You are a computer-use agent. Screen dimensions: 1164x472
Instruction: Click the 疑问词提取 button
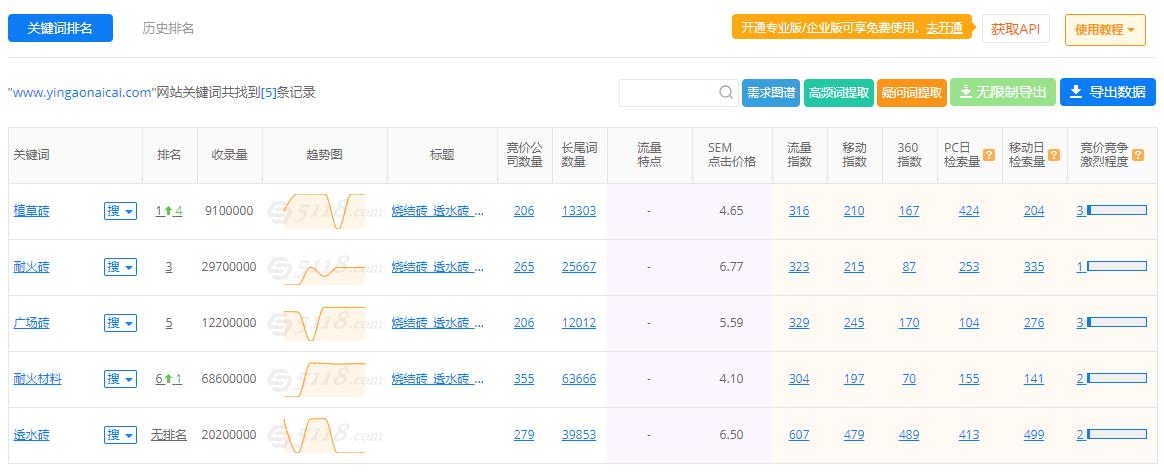coord(912,93)
